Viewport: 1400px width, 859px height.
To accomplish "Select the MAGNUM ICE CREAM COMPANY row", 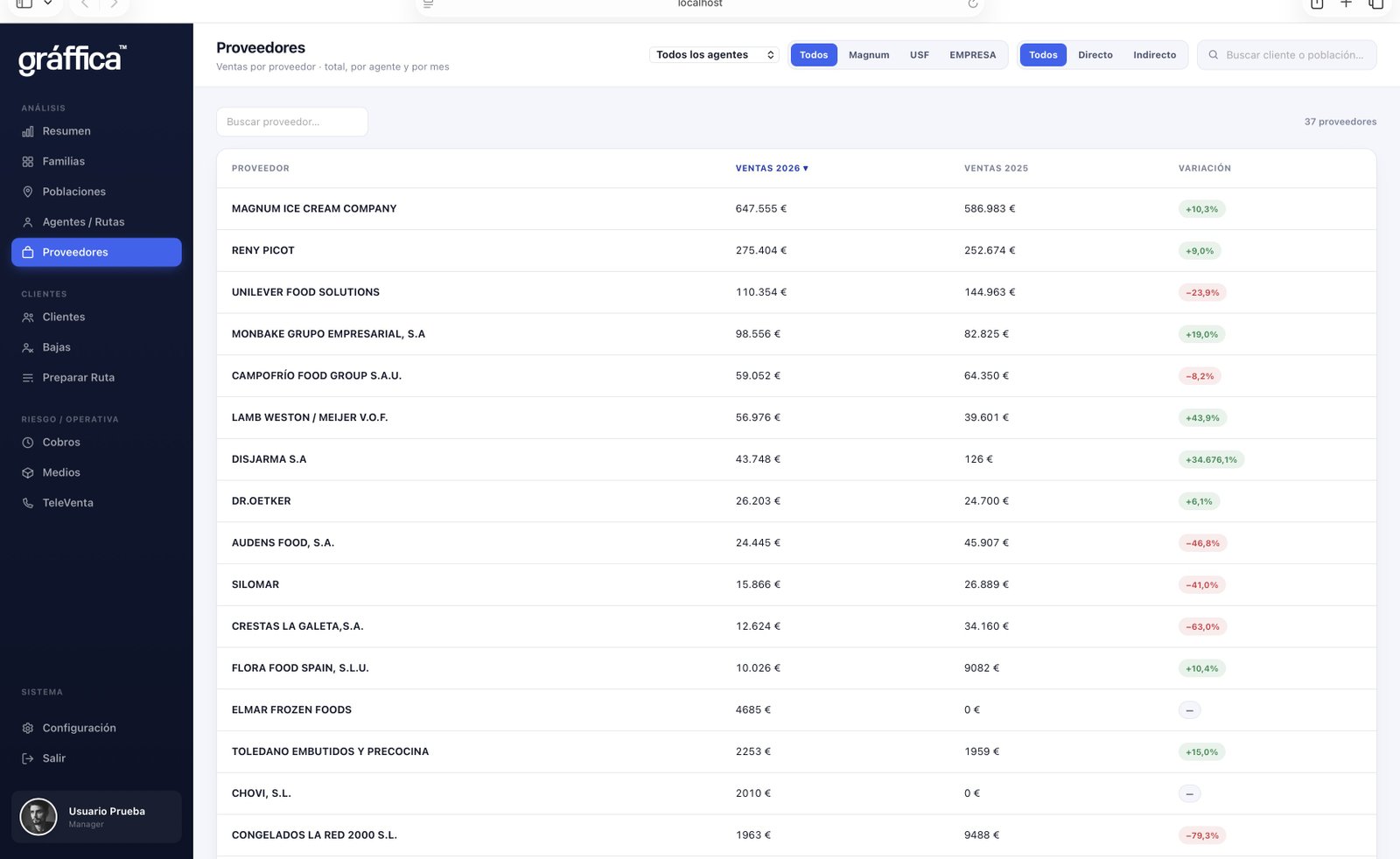I will [796, 209].
